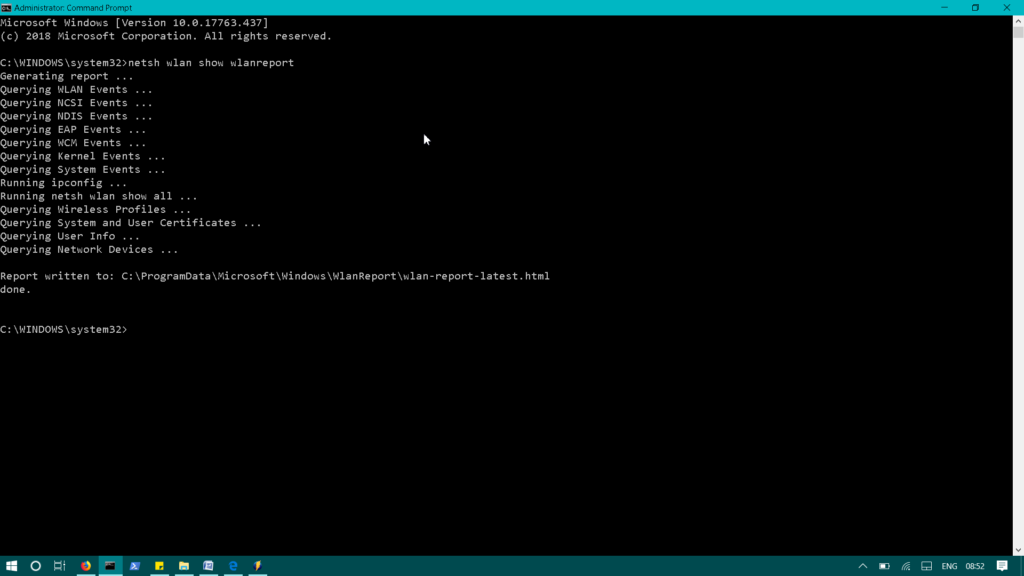Click the 'Querying NCSI Events ...' line
Screen dimensions: 1024x576
coord(76,103)
